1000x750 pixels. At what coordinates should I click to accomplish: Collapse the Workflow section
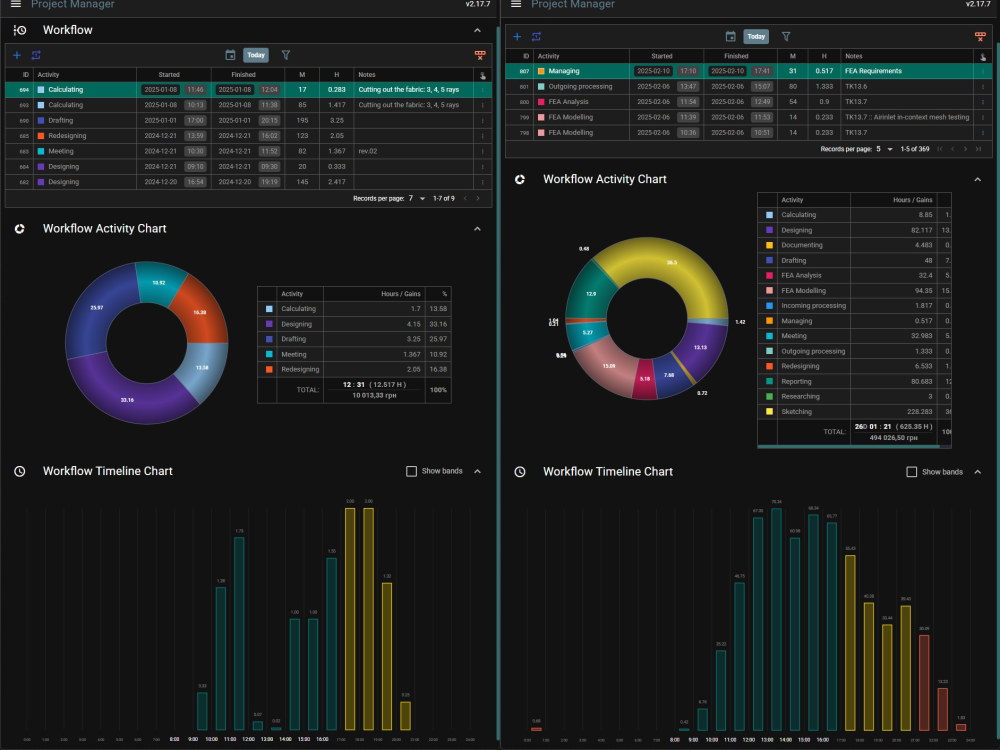(477, 30)
